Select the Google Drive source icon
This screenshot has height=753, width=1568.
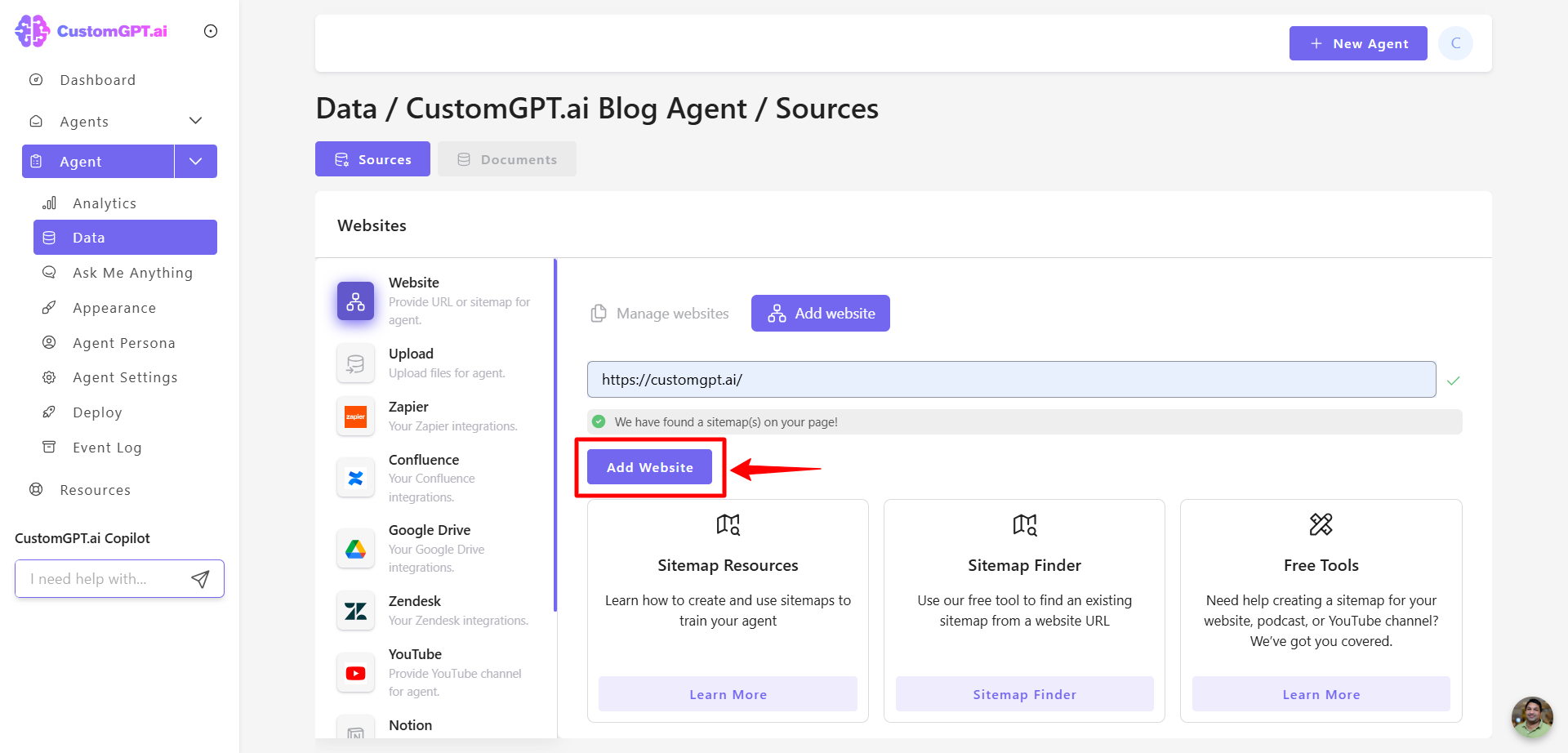coord(355,549)
